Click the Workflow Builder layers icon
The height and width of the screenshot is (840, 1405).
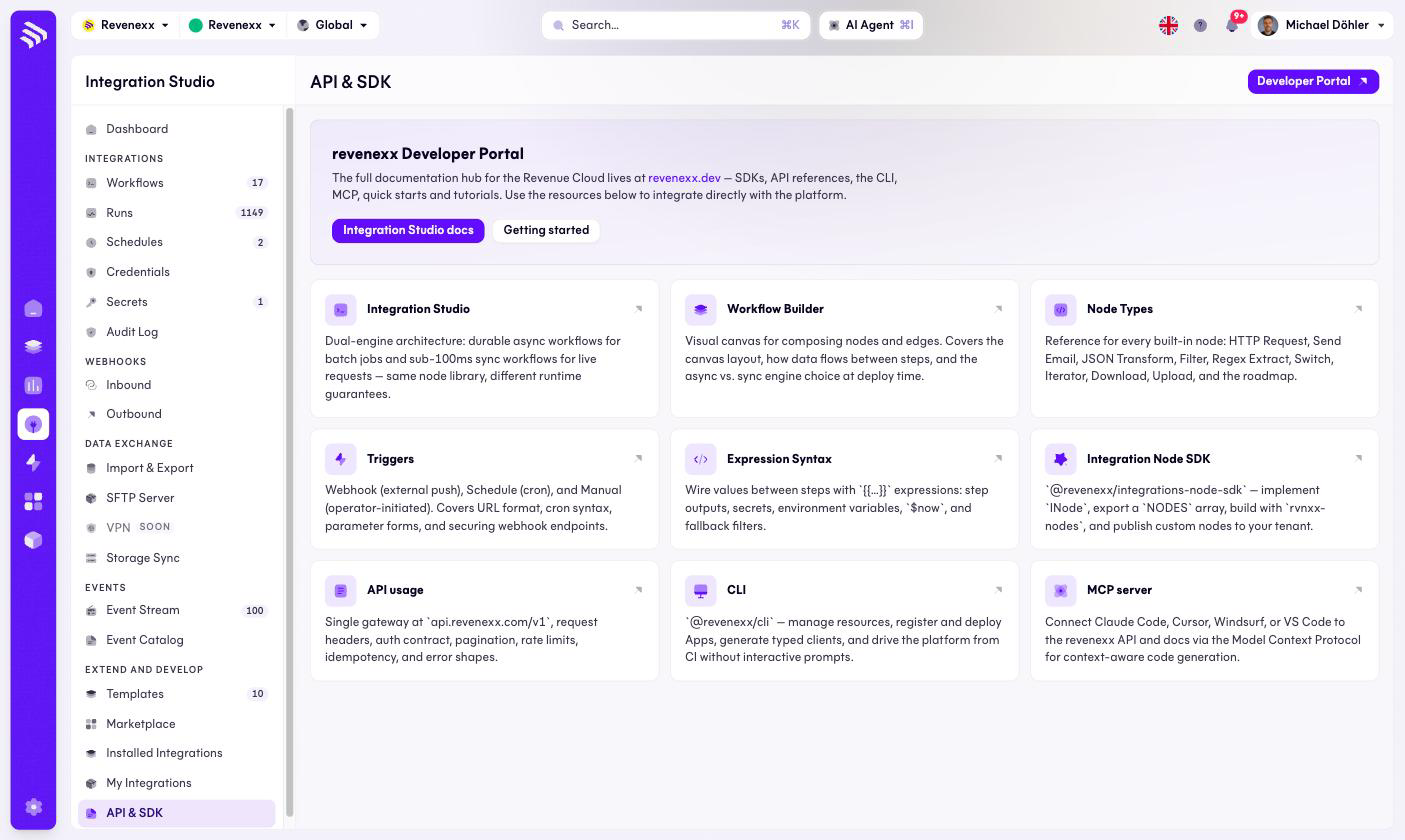pyautogui.click(x=701, y=309)
